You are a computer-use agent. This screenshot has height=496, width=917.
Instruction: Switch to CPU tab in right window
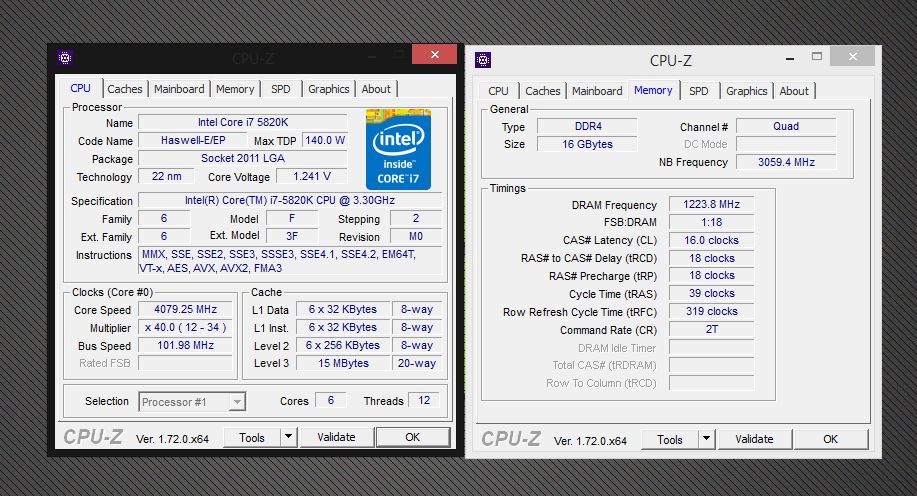pyautogui.click(x=498, y=91)
